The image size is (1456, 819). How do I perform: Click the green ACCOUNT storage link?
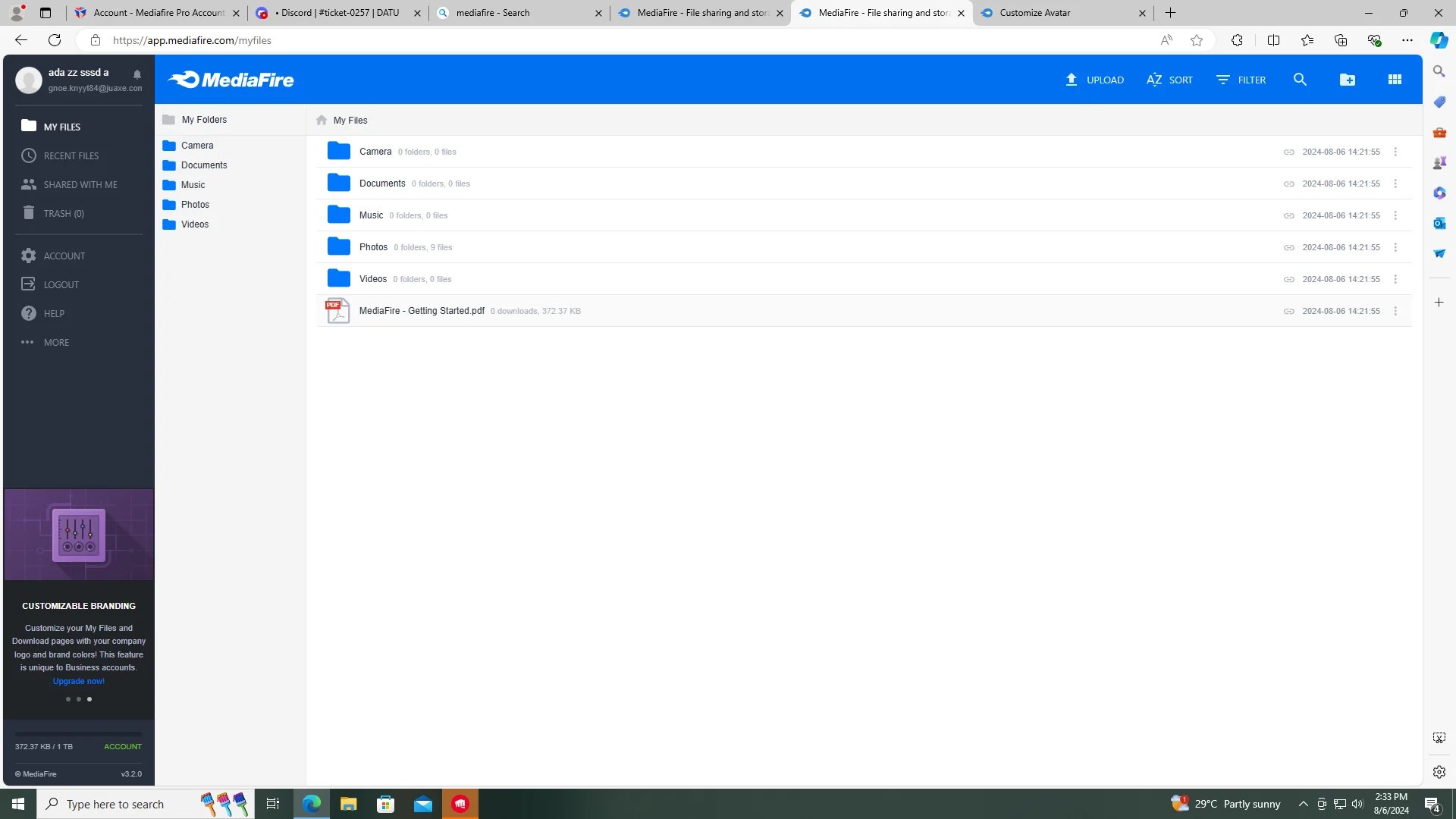coord(123,747)
